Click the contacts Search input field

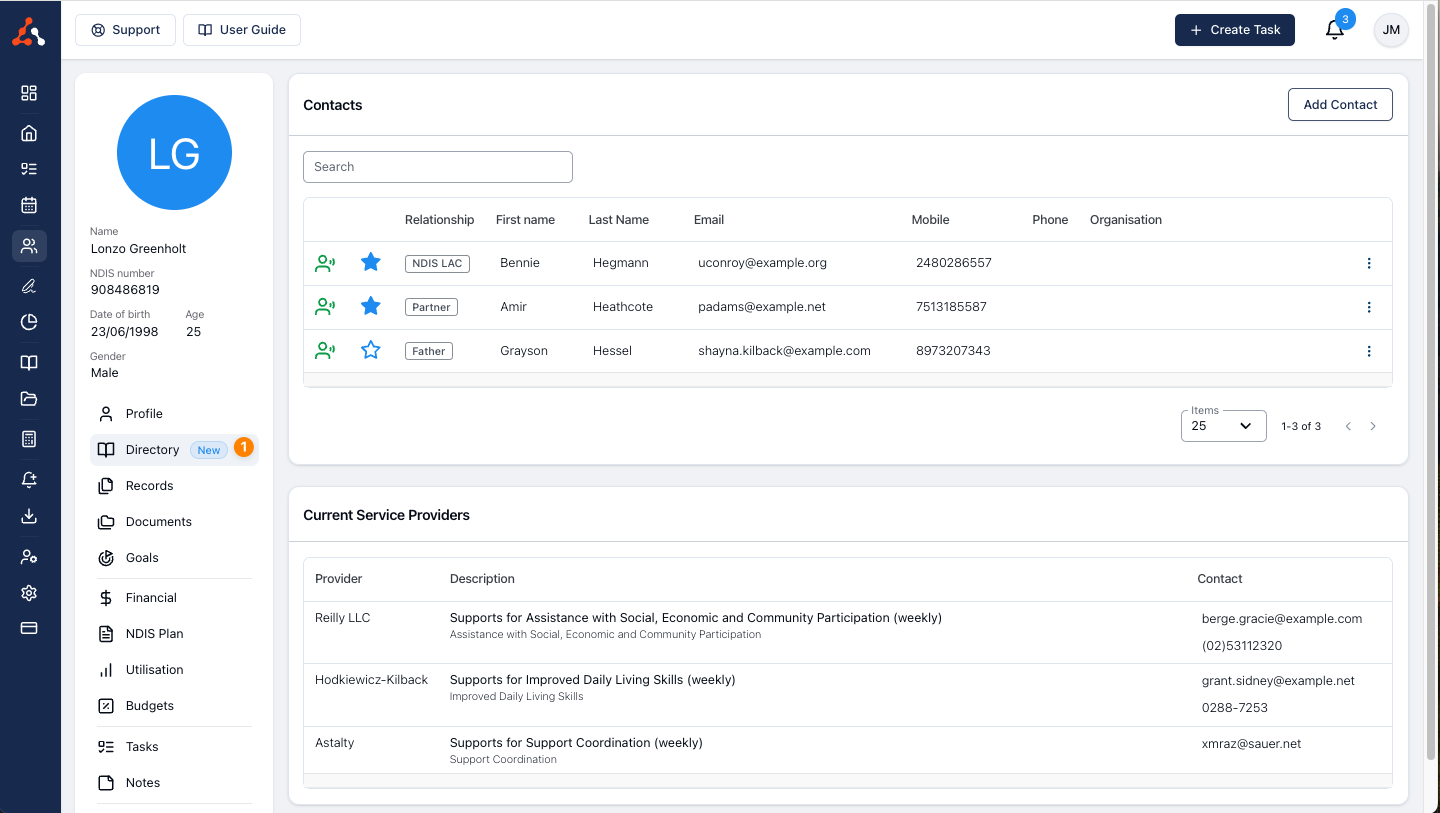437,167
